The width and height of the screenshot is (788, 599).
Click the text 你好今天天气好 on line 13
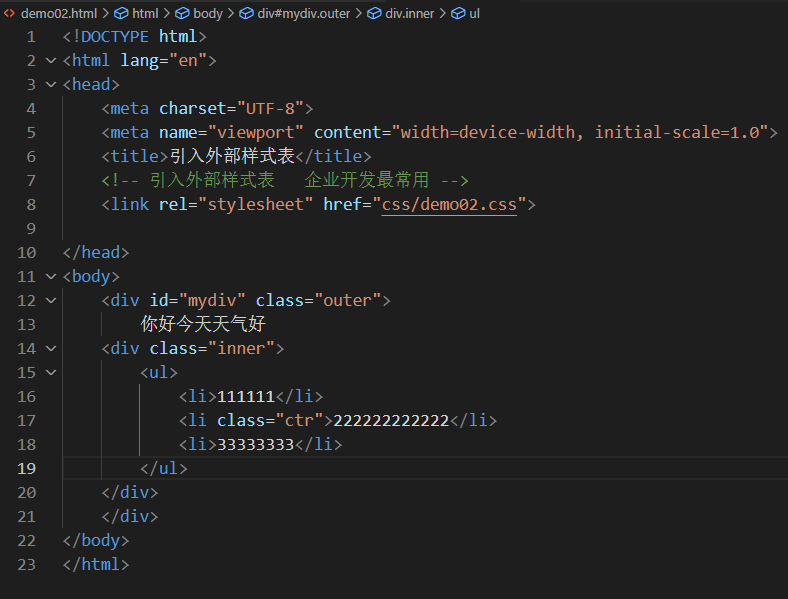click(203, 324)
